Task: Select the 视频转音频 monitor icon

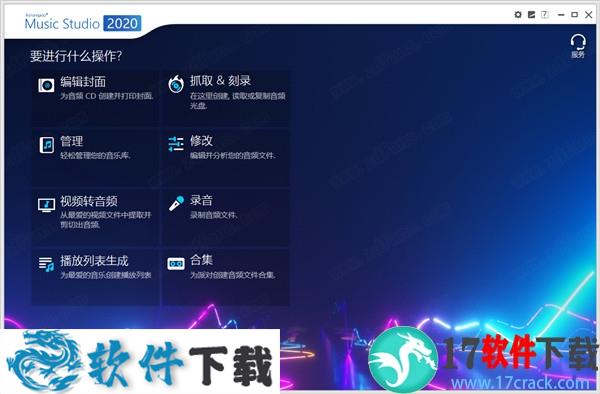Action: click(x=46, y=205)
